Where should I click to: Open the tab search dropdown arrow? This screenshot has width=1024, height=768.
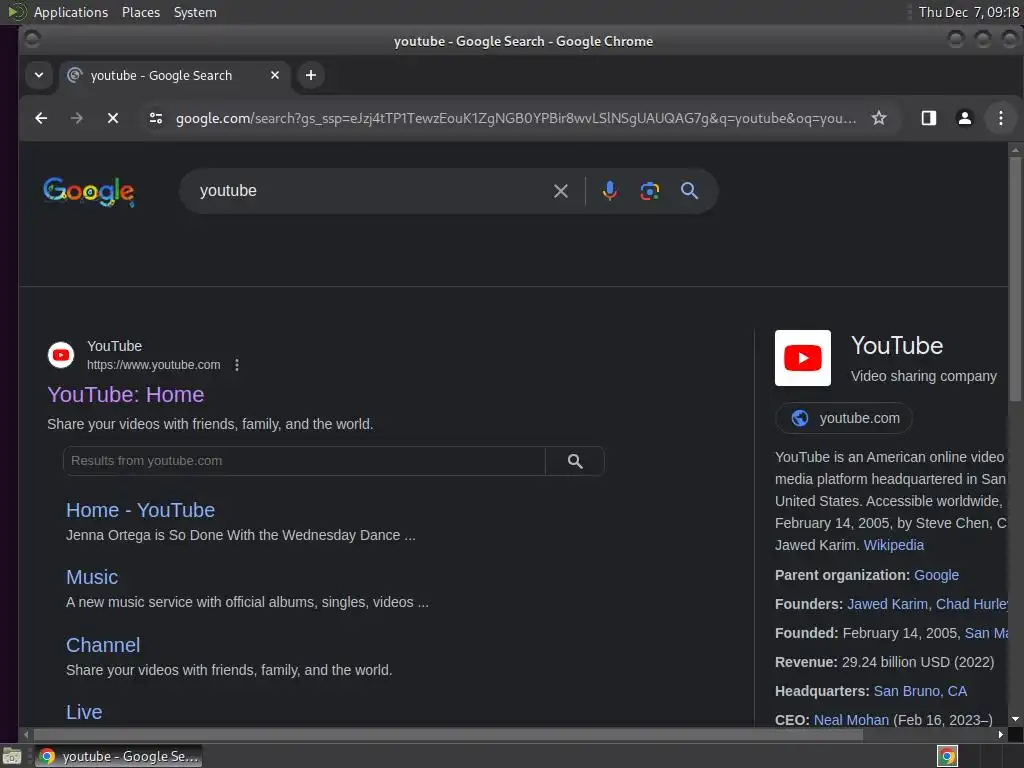tap(39, 75)
